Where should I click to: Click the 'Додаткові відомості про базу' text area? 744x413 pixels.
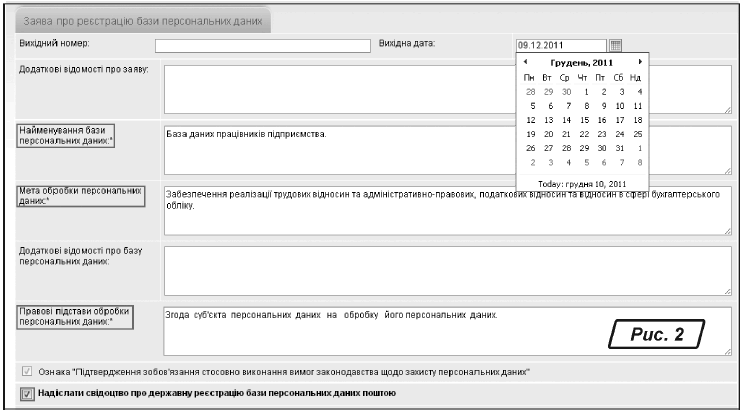tap(447, 269)
